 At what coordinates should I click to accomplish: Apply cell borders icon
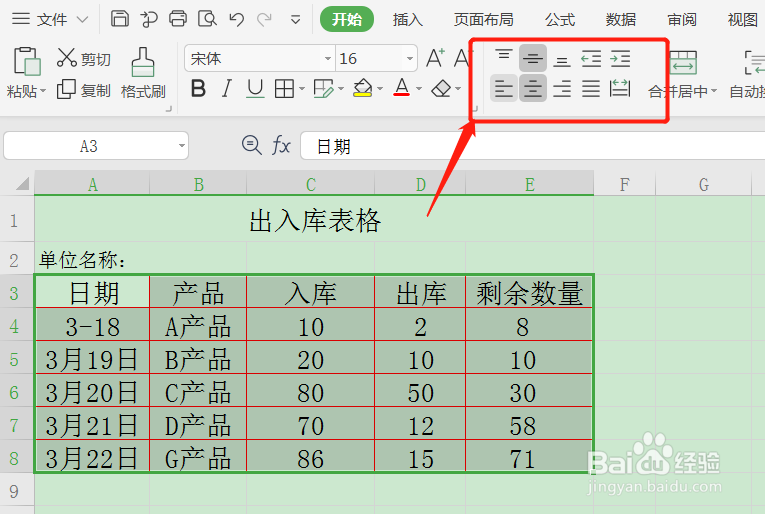pyautogui.click(x=284, y=89)
